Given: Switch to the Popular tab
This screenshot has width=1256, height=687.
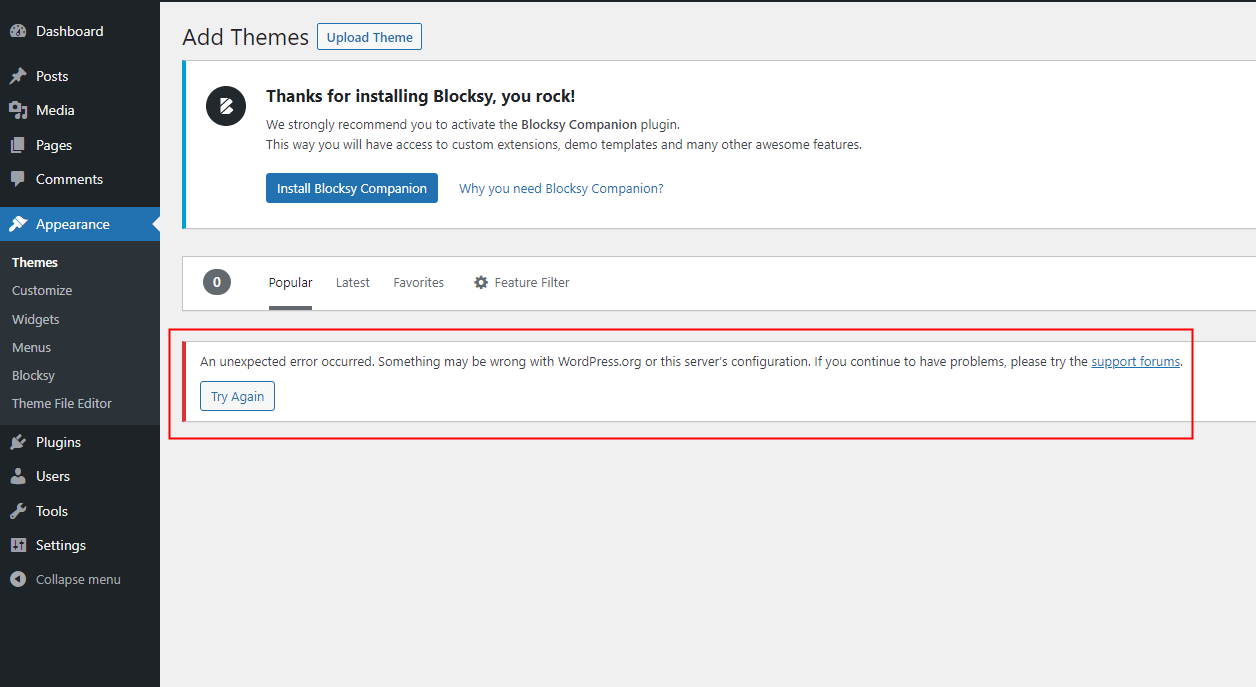Looking at the screenshot, I should (x=290, y=283).
